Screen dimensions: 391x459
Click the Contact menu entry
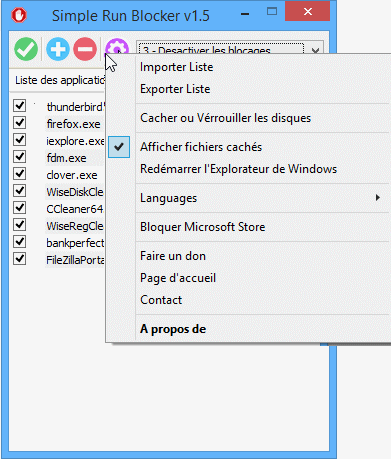pyautogui.click(x=161, y=300)
